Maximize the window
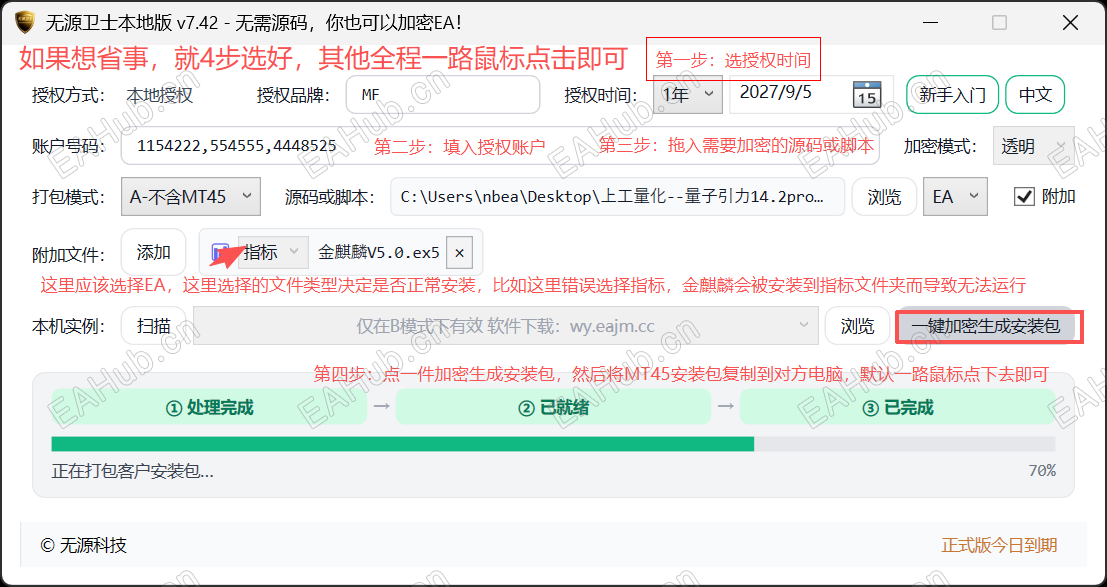The image size is (1107, 587). pos(999,23)
